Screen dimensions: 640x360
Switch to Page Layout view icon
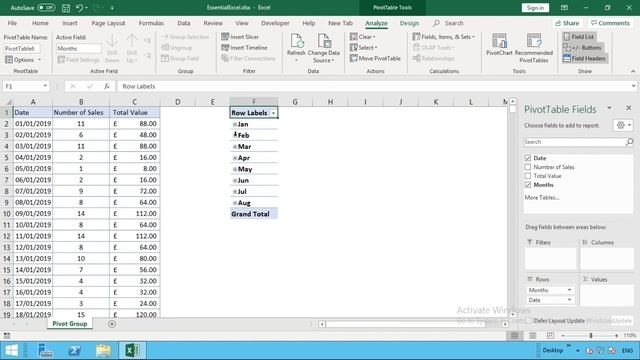click(533, 336)
